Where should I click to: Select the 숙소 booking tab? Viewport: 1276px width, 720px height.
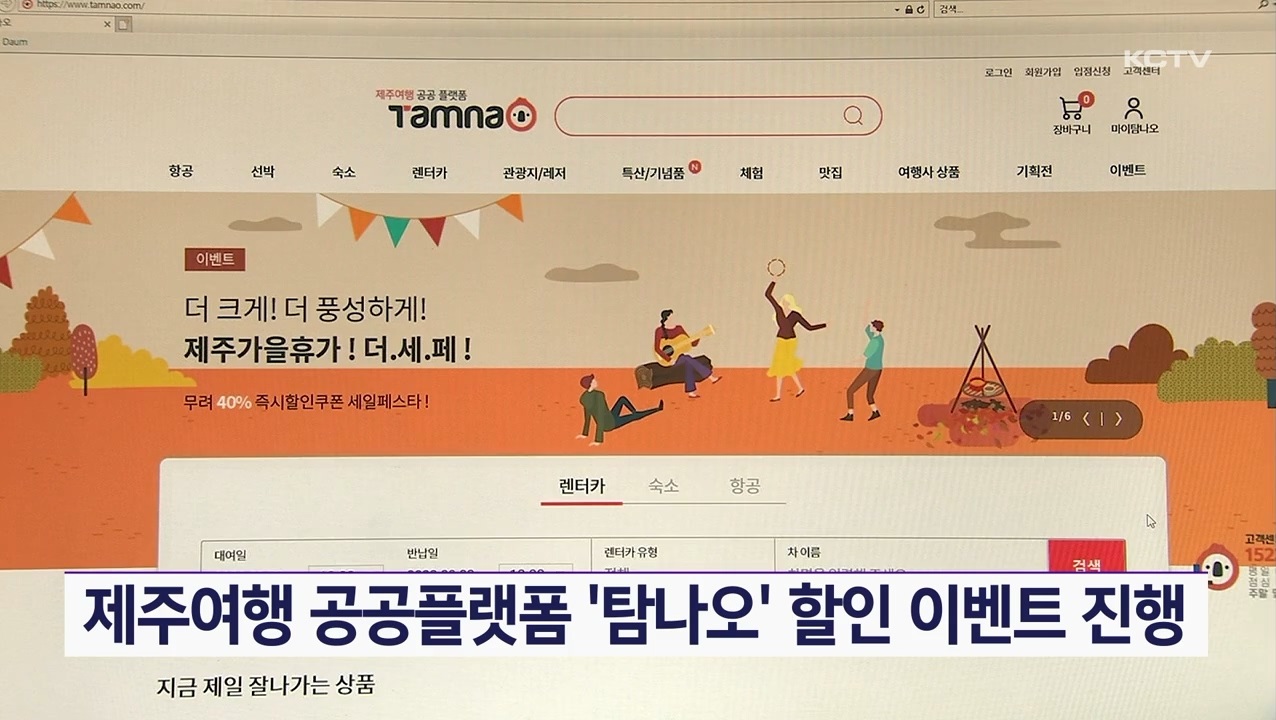pyautogui.click(x=663, y=486)
